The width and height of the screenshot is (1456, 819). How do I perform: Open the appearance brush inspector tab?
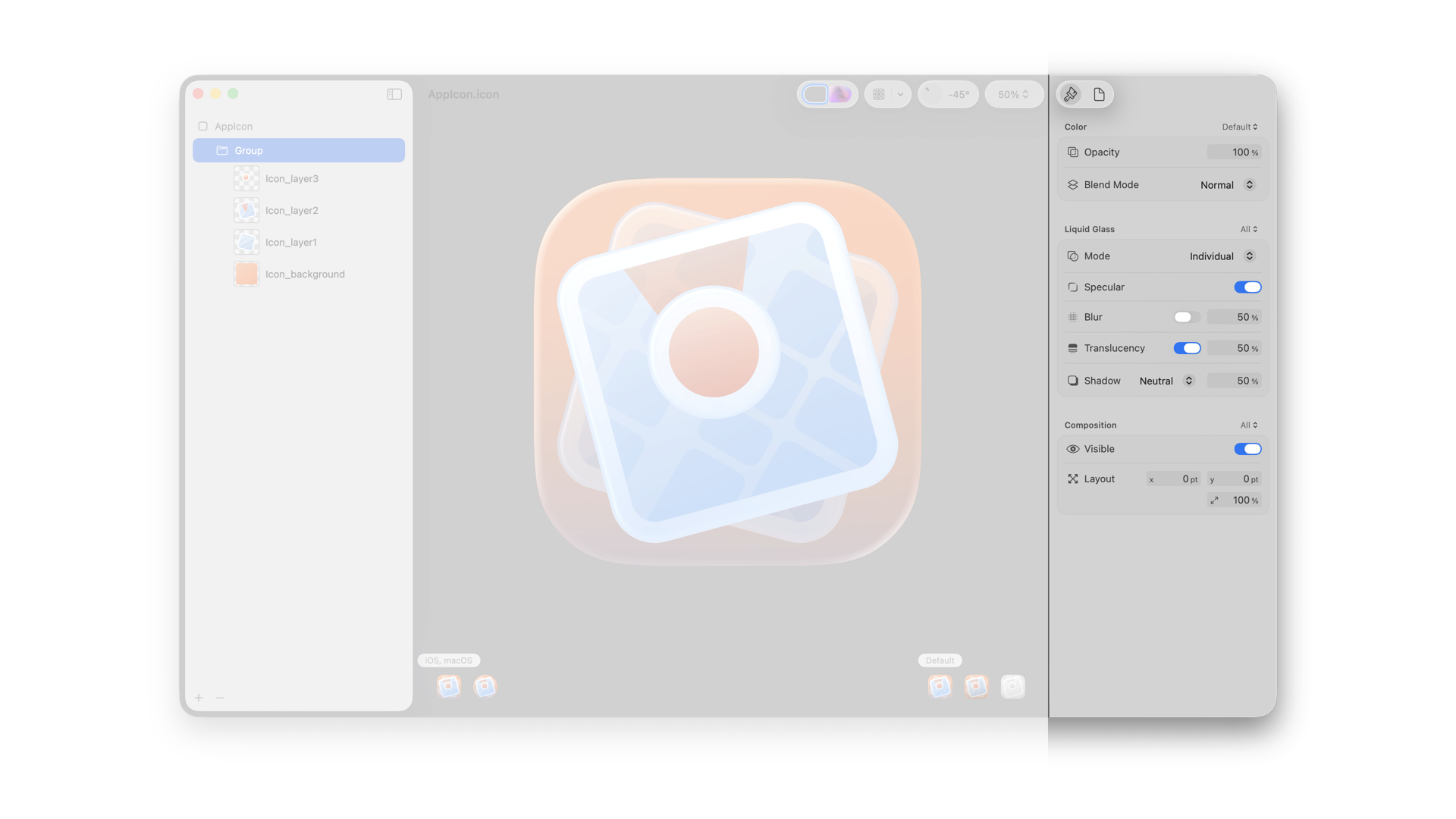(x=1071, y=94)
